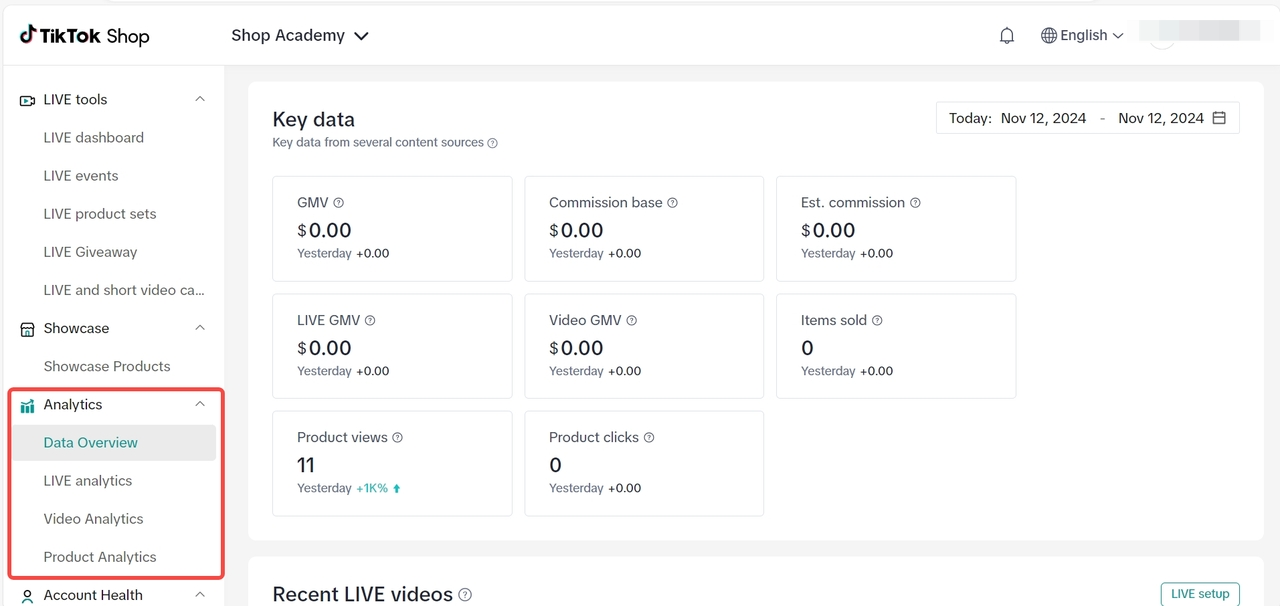Image resolution: width=1280 pixels, height=606 pixels.
Task: Click the calendar icon in date picker
Action: pos(1219,118)
